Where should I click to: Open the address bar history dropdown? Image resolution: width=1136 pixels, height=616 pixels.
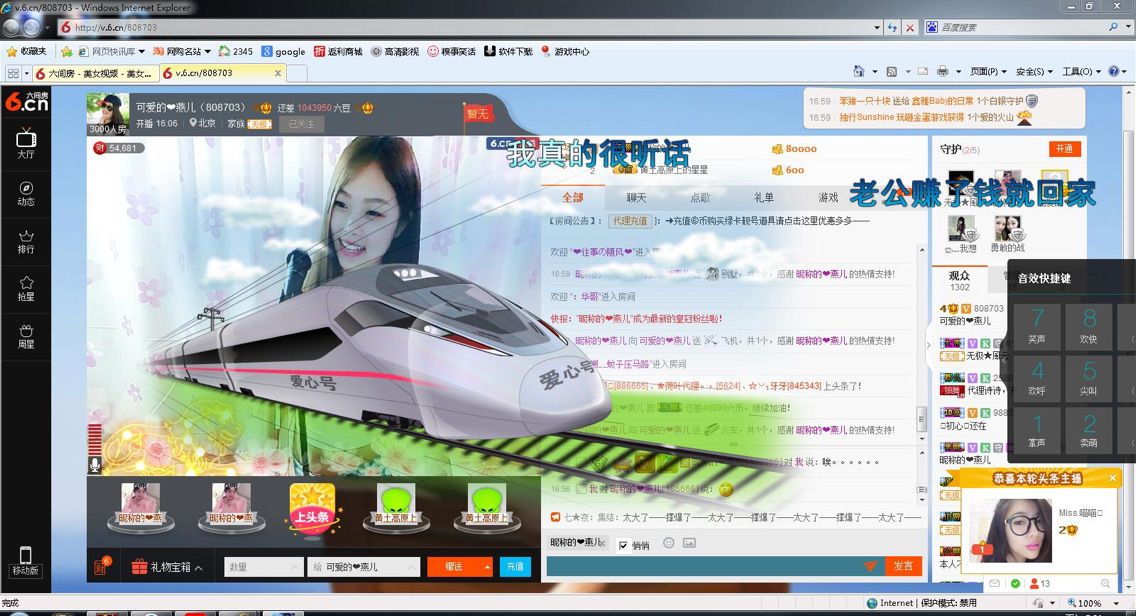(x=877, y=28)
